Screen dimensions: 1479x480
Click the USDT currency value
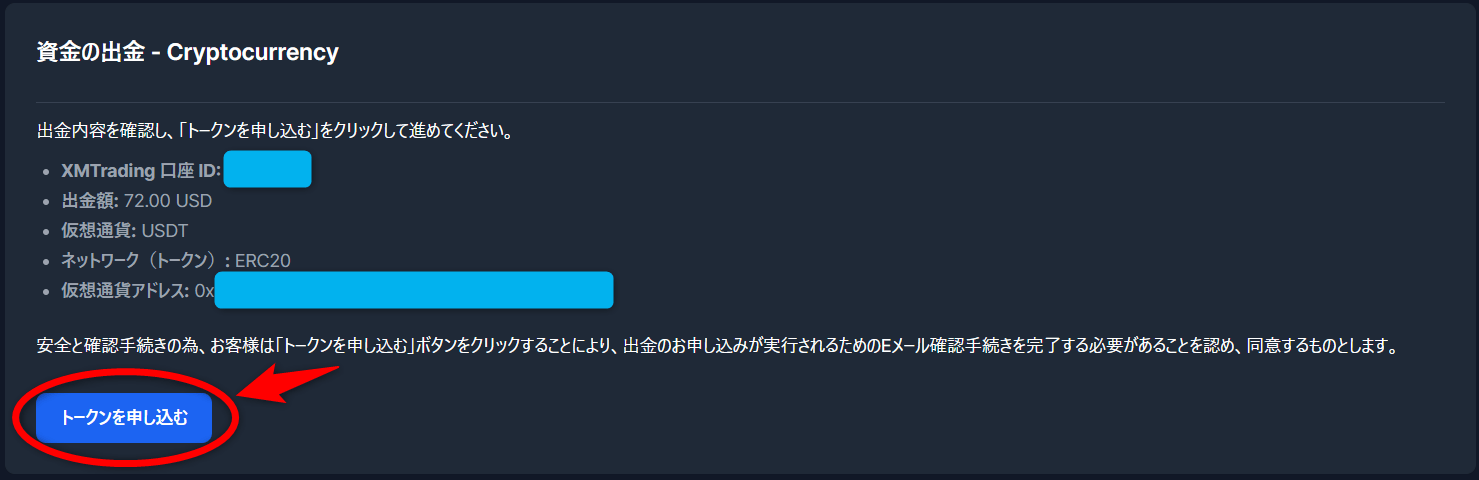[x=165, y=231]
